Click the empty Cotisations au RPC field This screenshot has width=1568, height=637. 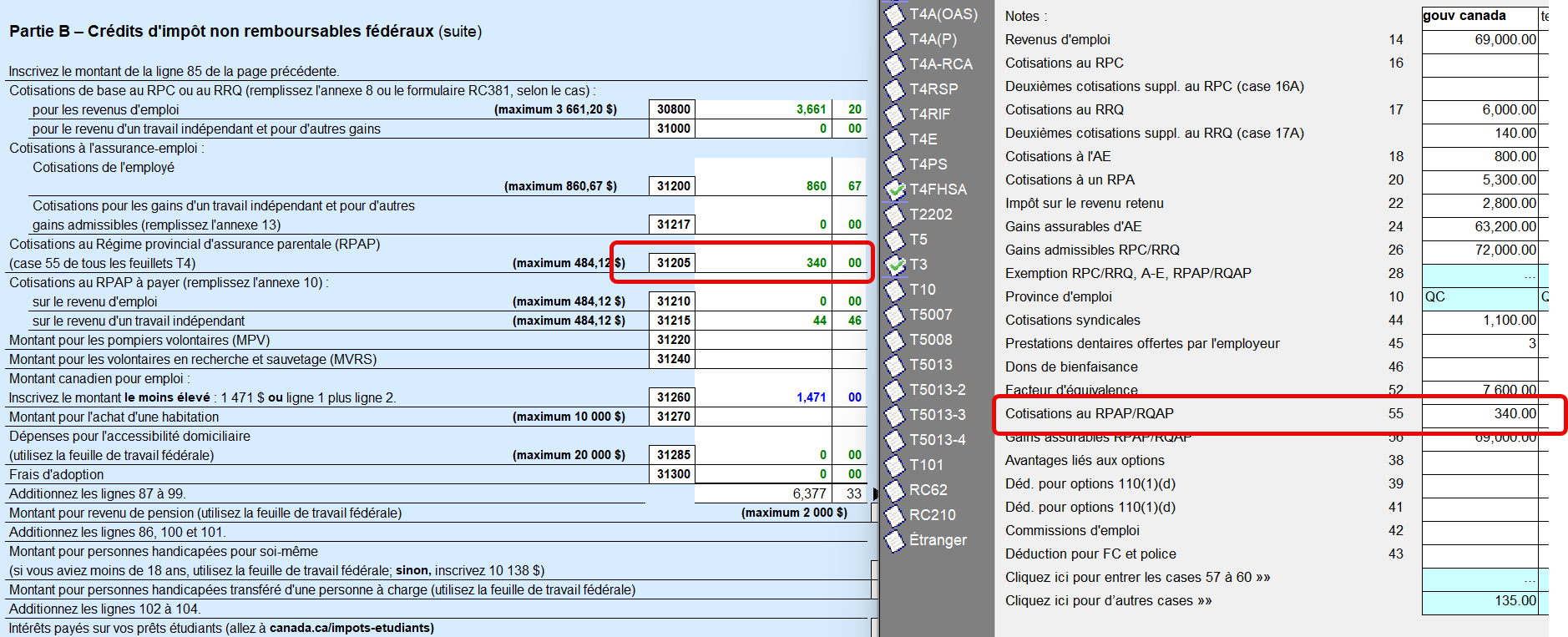coord(1479,63)
